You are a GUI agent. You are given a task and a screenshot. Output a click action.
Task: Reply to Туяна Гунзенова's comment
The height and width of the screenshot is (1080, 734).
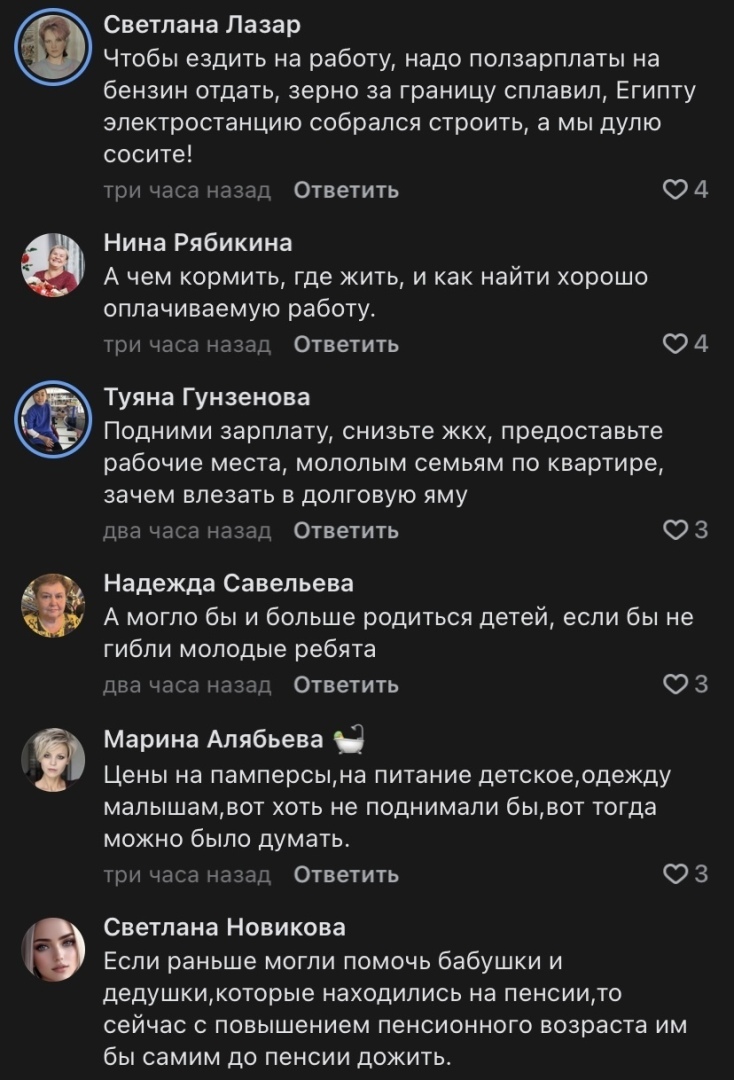[346, 531]
